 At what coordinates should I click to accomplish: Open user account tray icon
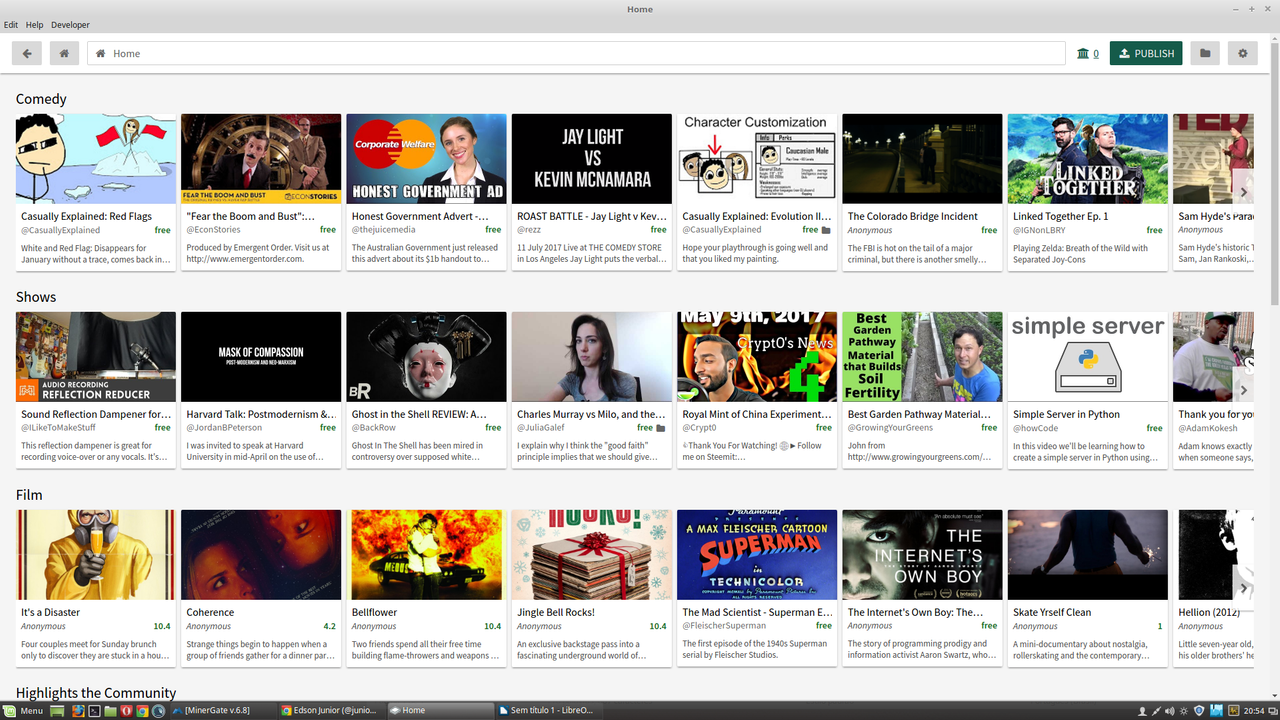[1142, 711]
